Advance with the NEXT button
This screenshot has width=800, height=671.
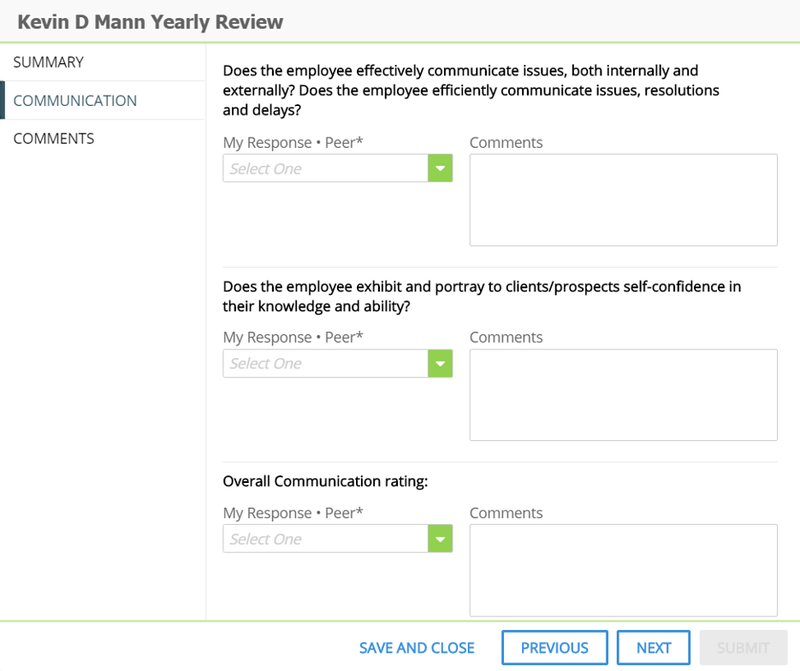pos(654,648)
